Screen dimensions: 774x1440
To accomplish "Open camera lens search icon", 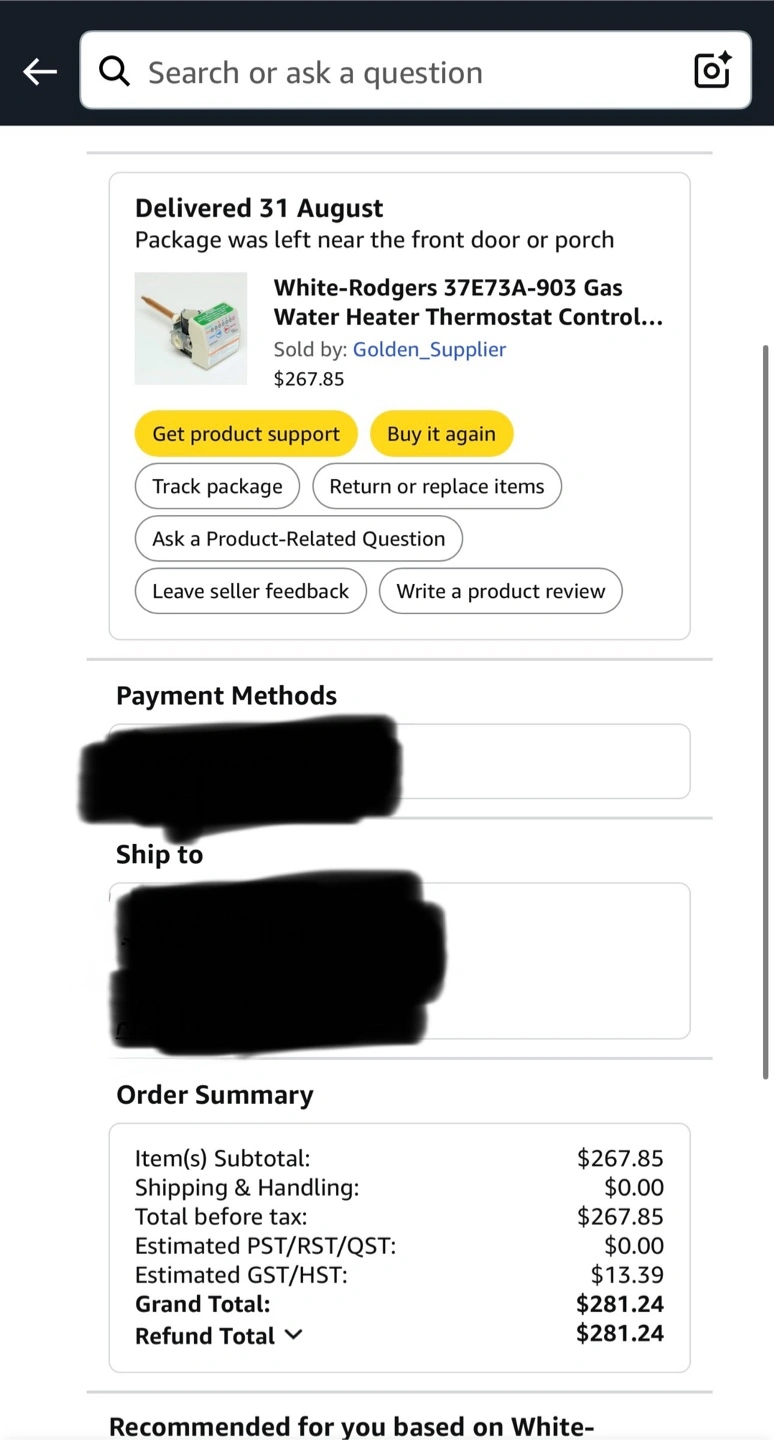I will 712,70.
